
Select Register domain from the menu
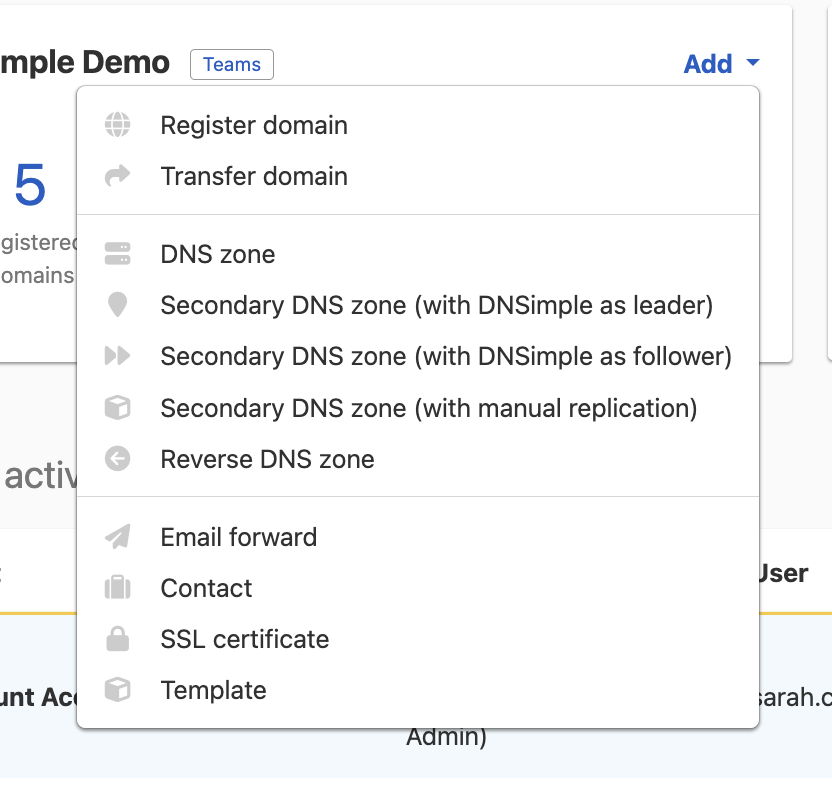click(253, 125)
